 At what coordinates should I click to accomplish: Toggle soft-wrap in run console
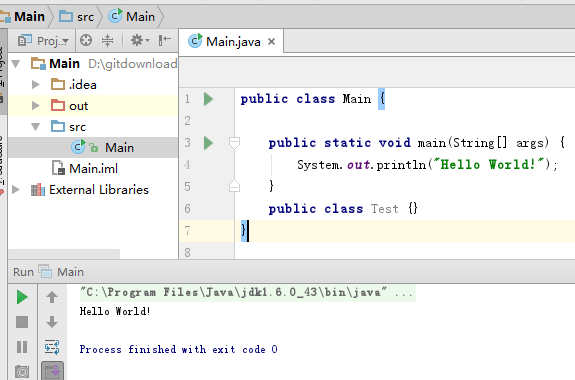pyautogui.click(x=52, y=347)
